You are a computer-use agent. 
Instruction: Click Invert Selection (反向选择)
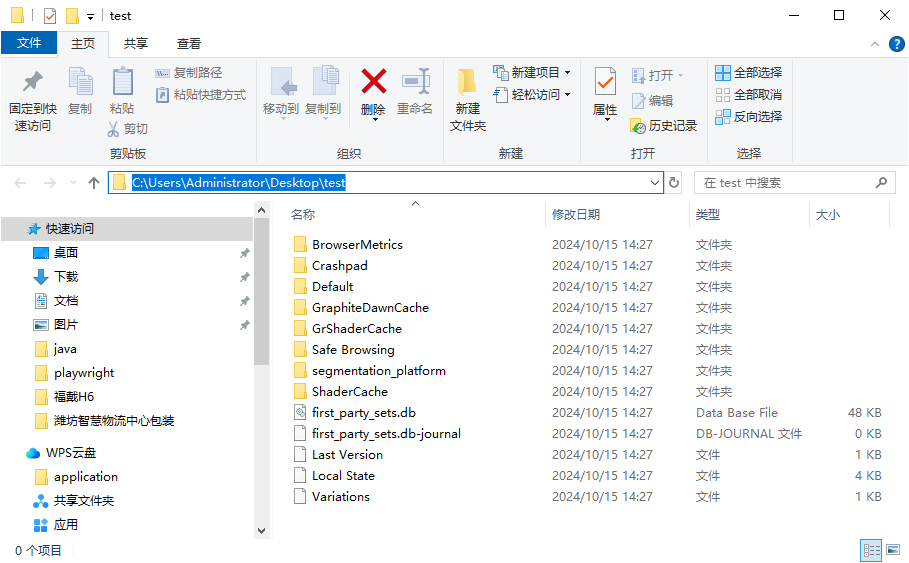tap(748, 117)
